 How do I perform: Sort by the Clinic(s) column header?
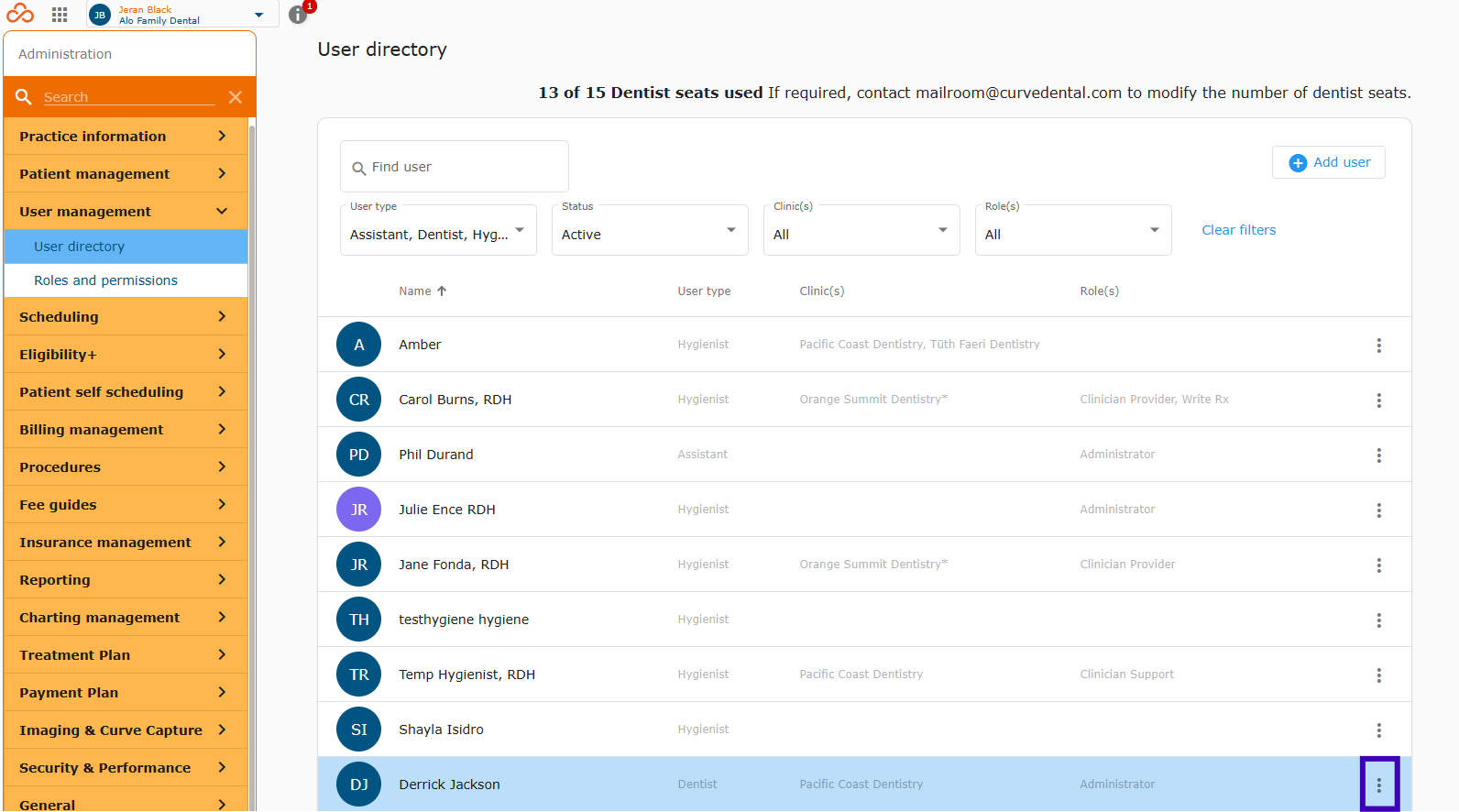(822, 291)
